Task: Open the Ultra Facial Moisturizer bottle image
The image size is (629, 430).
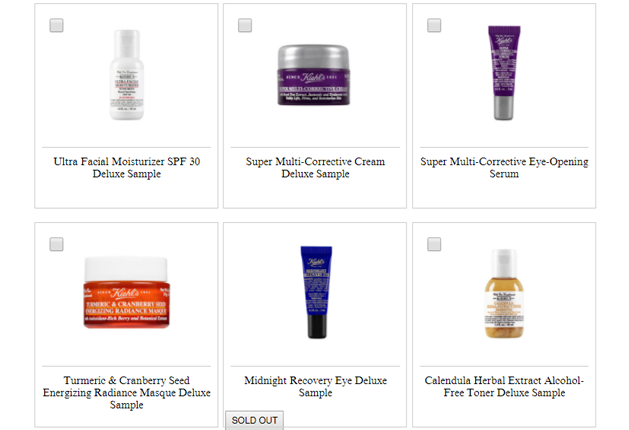Action: 127,75
